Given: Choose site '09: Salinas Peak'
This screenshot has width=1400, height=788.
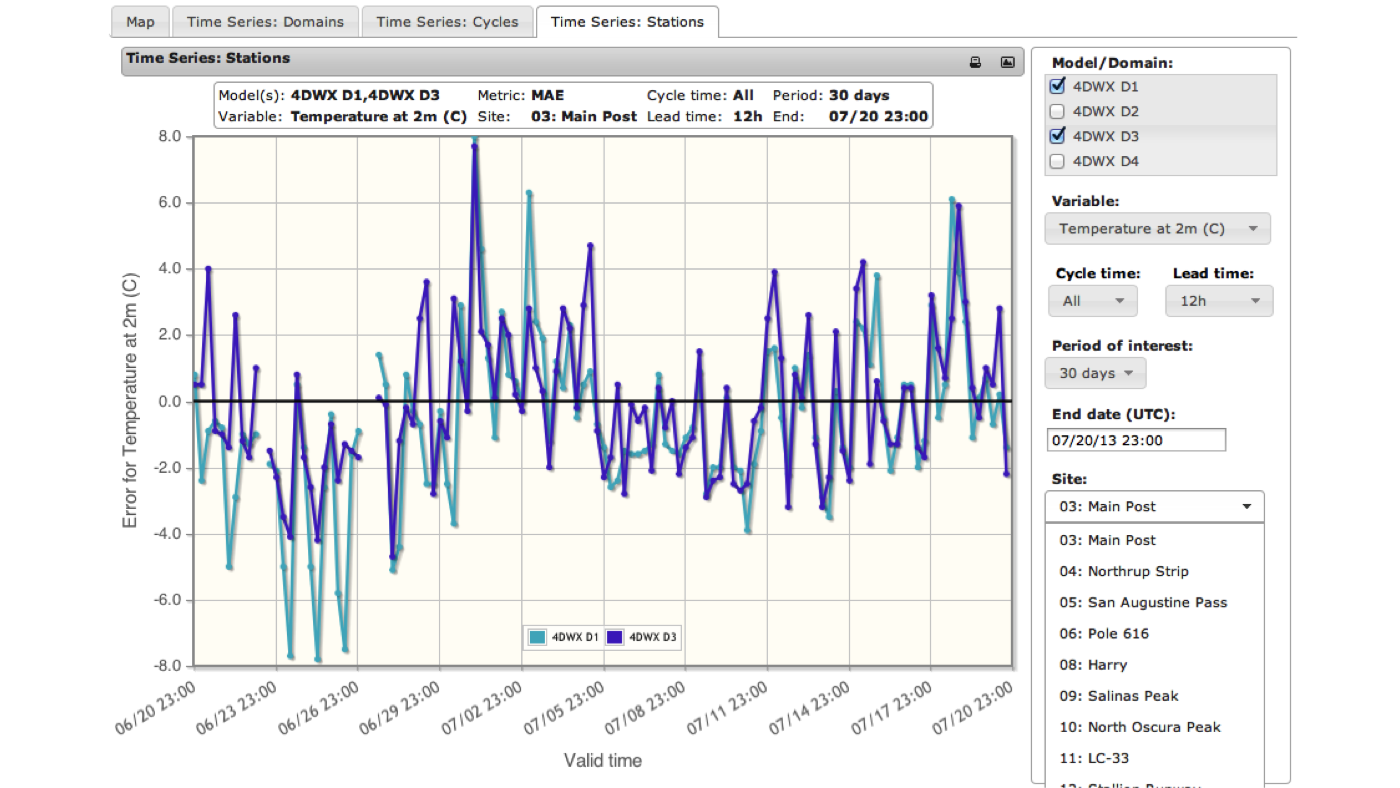Looking at the screenshot, I should 1154,695.
